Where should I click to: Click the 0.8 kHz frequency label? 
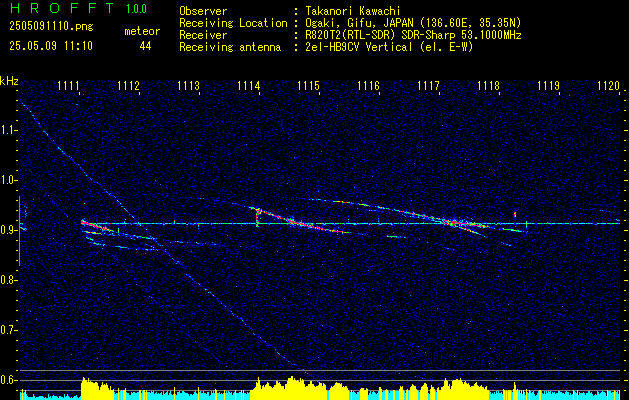(x=7, y=280)
